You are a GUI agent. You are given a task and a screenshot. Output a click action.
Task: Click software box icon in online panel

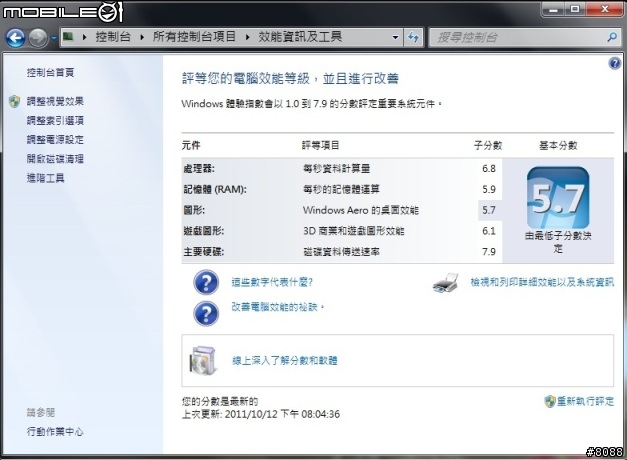(x=203, y=361)
